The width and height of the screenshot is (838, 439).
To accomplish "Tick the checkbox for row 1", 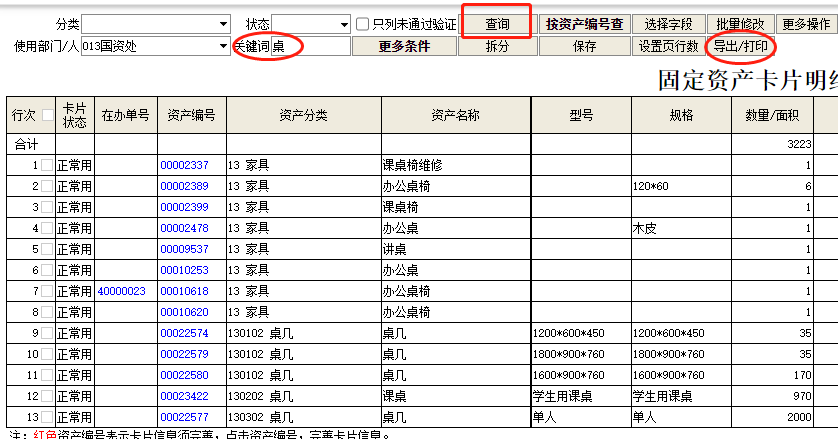I will coord(47,165).
